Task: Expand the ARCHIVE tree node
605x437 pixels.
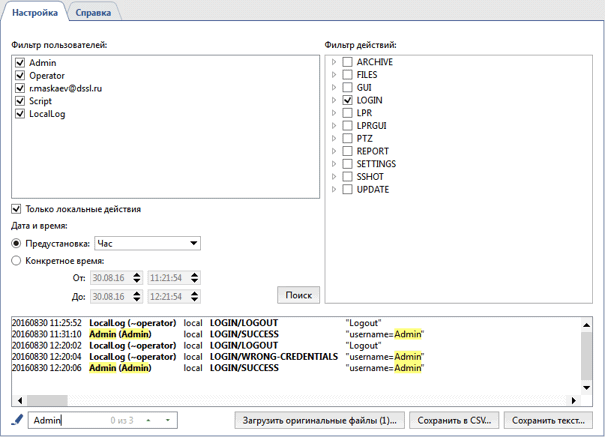Action: (334, 62)
